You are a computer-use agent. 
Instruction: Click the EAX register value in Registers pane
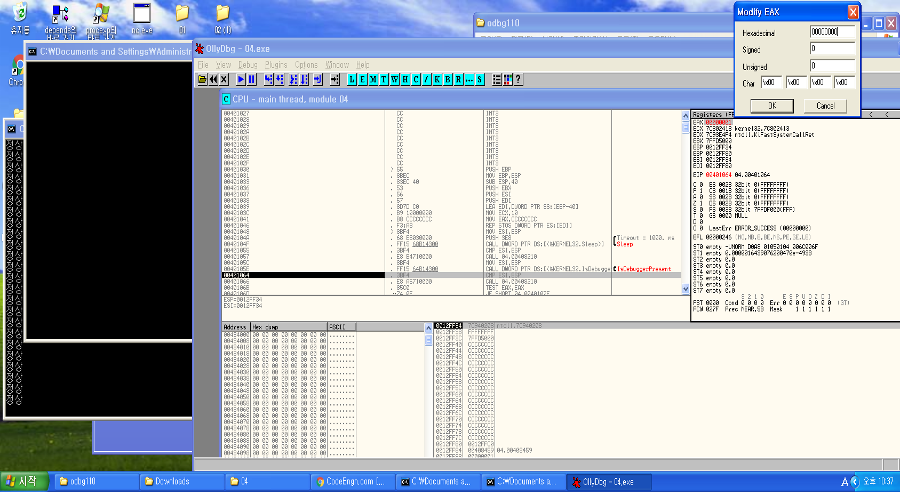click(719, 122)
